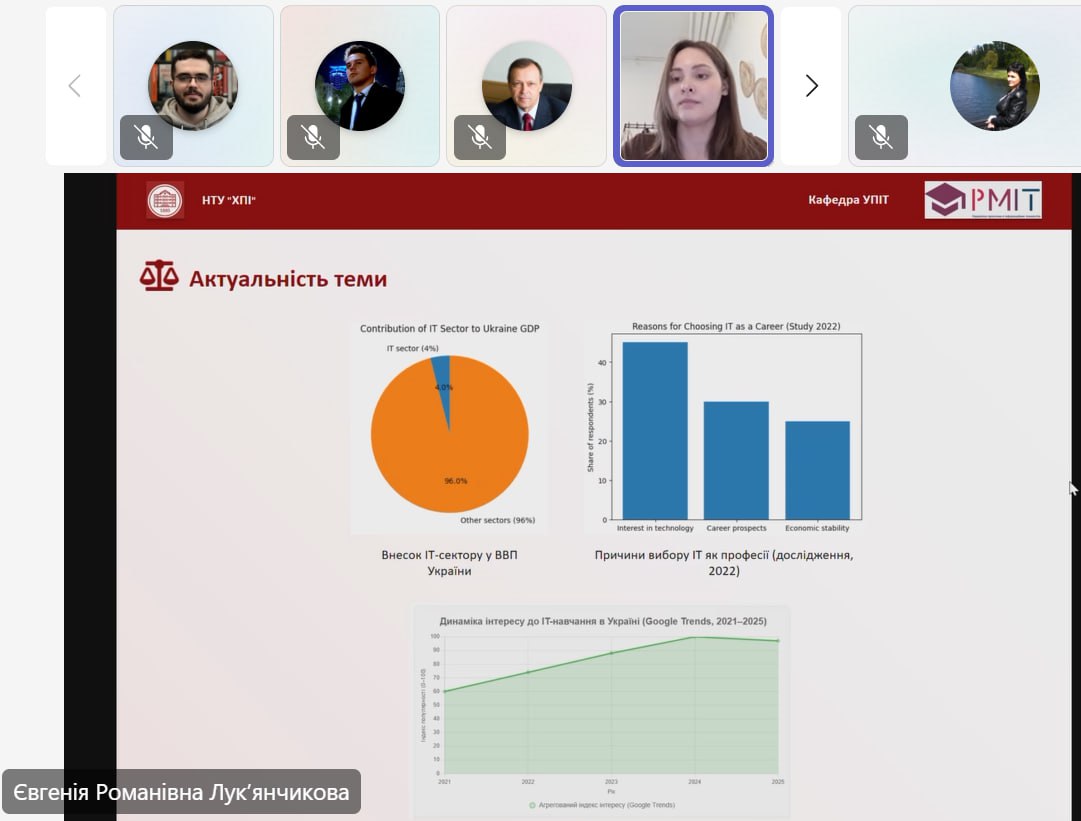Click the 'Кафедра УПІТ' header text
The image size is (1081, 821).
(849, 200)
